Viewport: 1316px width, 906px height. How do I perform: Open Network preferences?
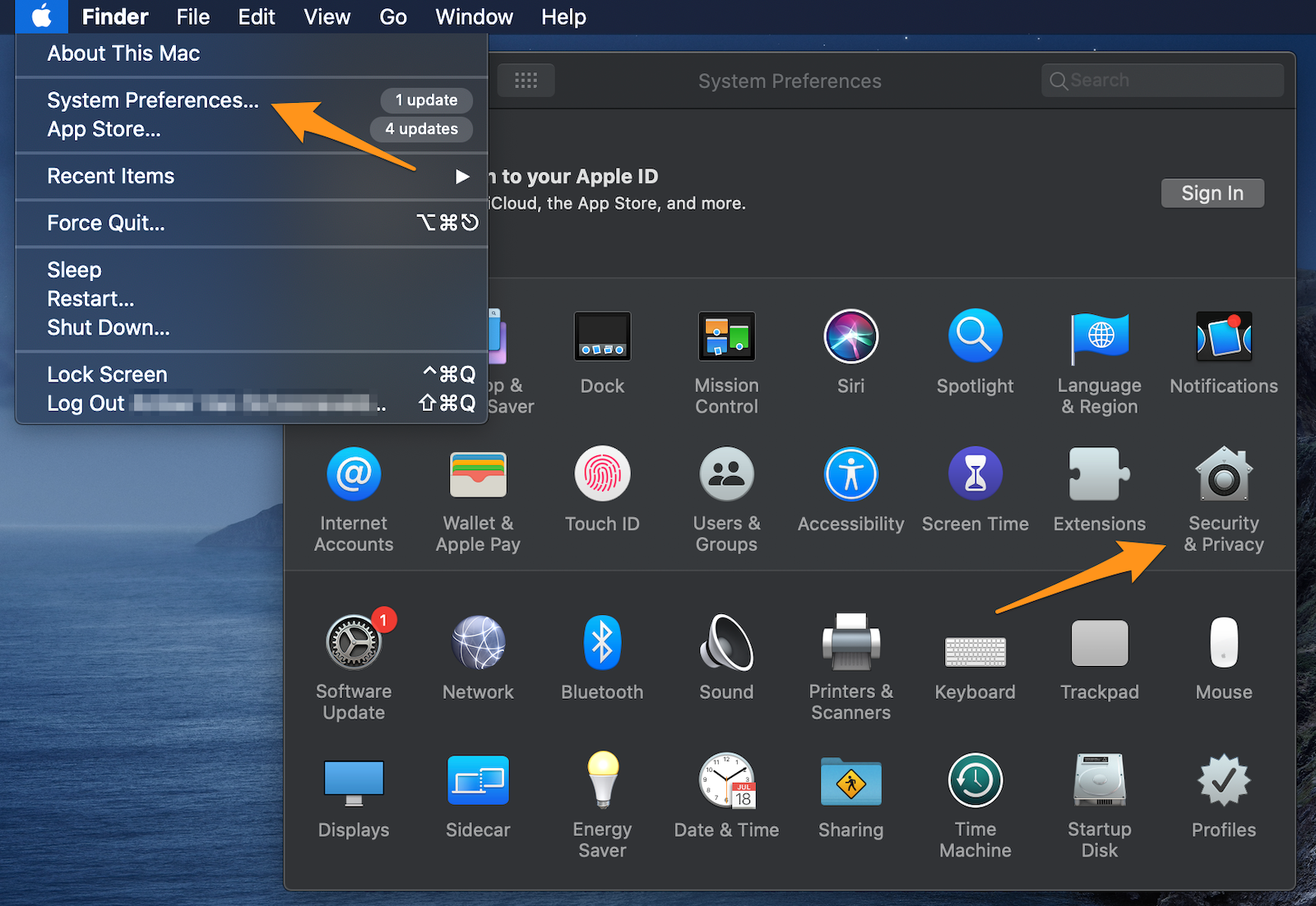click(x=478, y=659)
